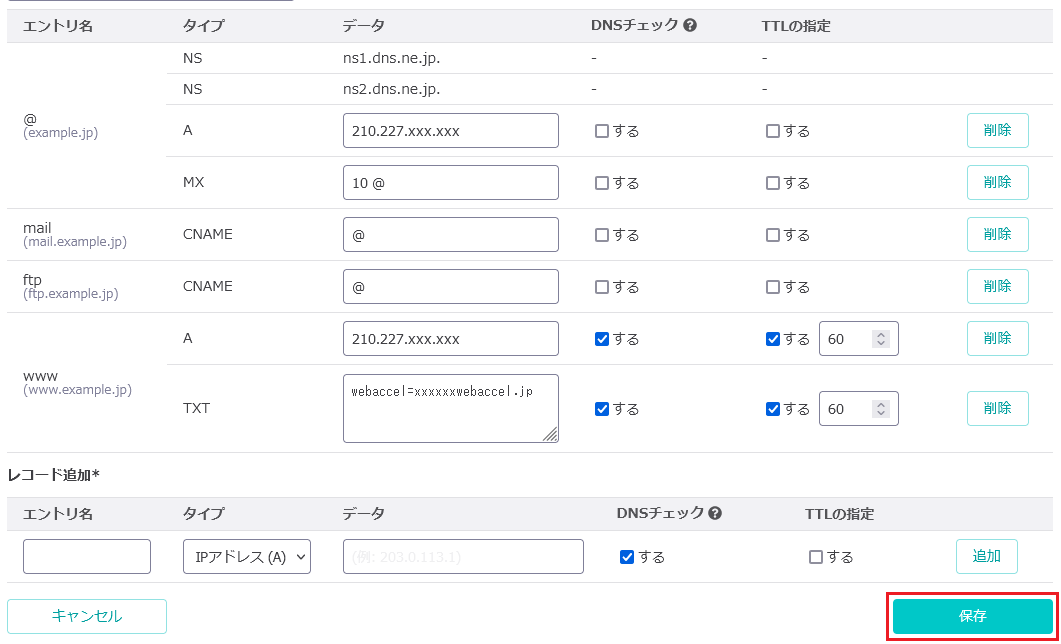Click the TTL stepper arrows for www TXT record
The image size is (1061, 644).
(880, 409)
